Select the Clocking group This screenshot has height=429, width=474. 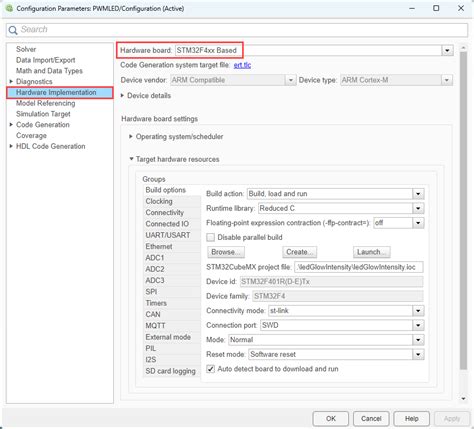(x=159, y=201)
